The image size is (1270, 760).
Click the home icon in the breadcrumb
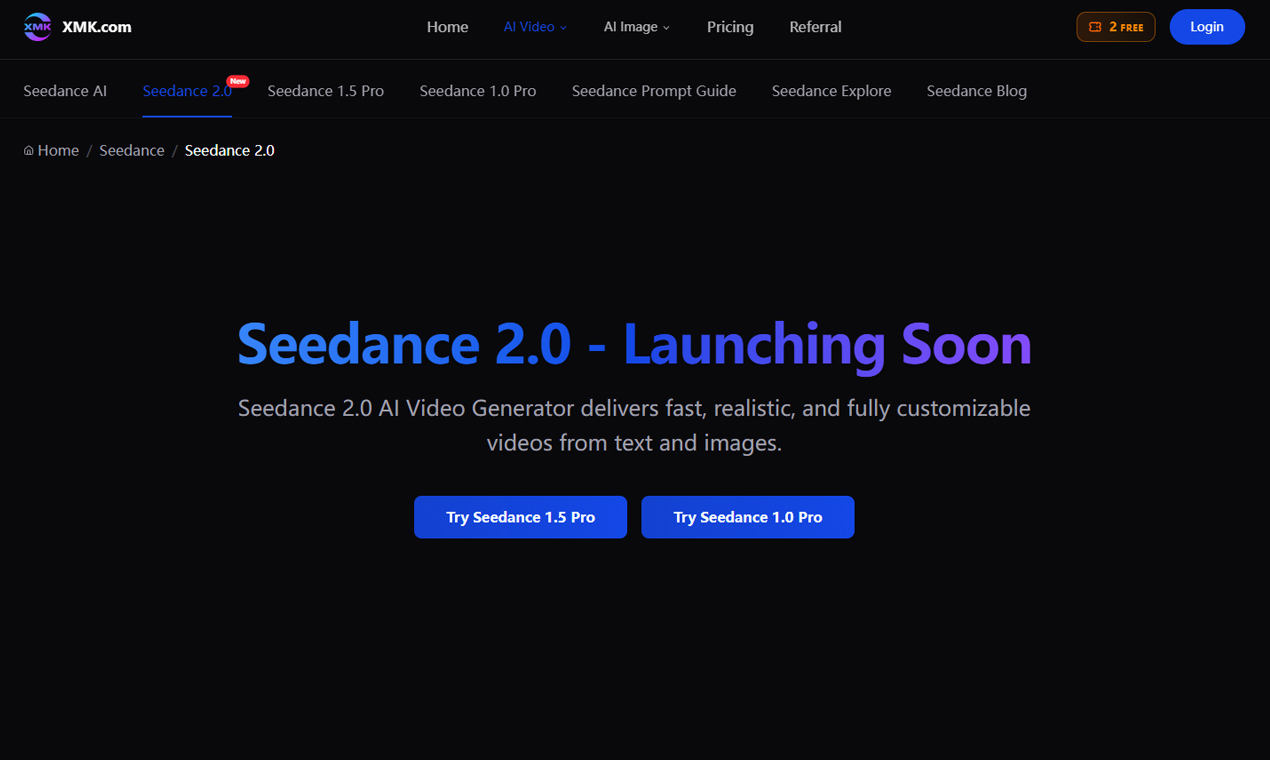(x=27, y=150)
